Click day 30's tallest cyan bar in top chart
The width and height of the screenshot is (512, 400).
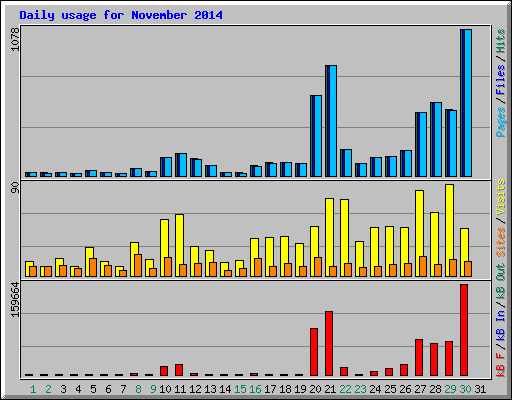[468, 103]
